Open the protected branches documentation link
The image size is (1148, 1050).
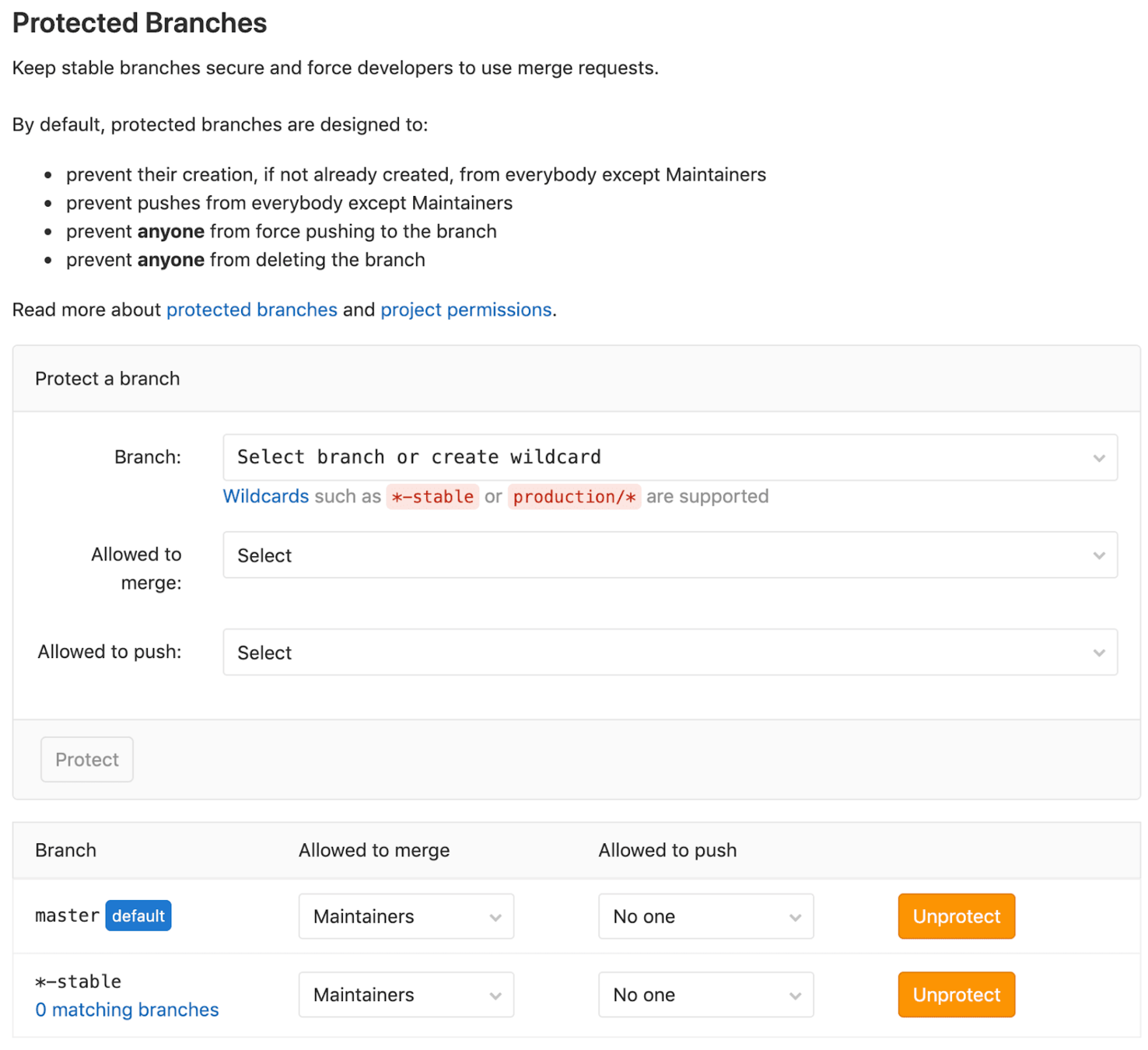click(251, 310)
